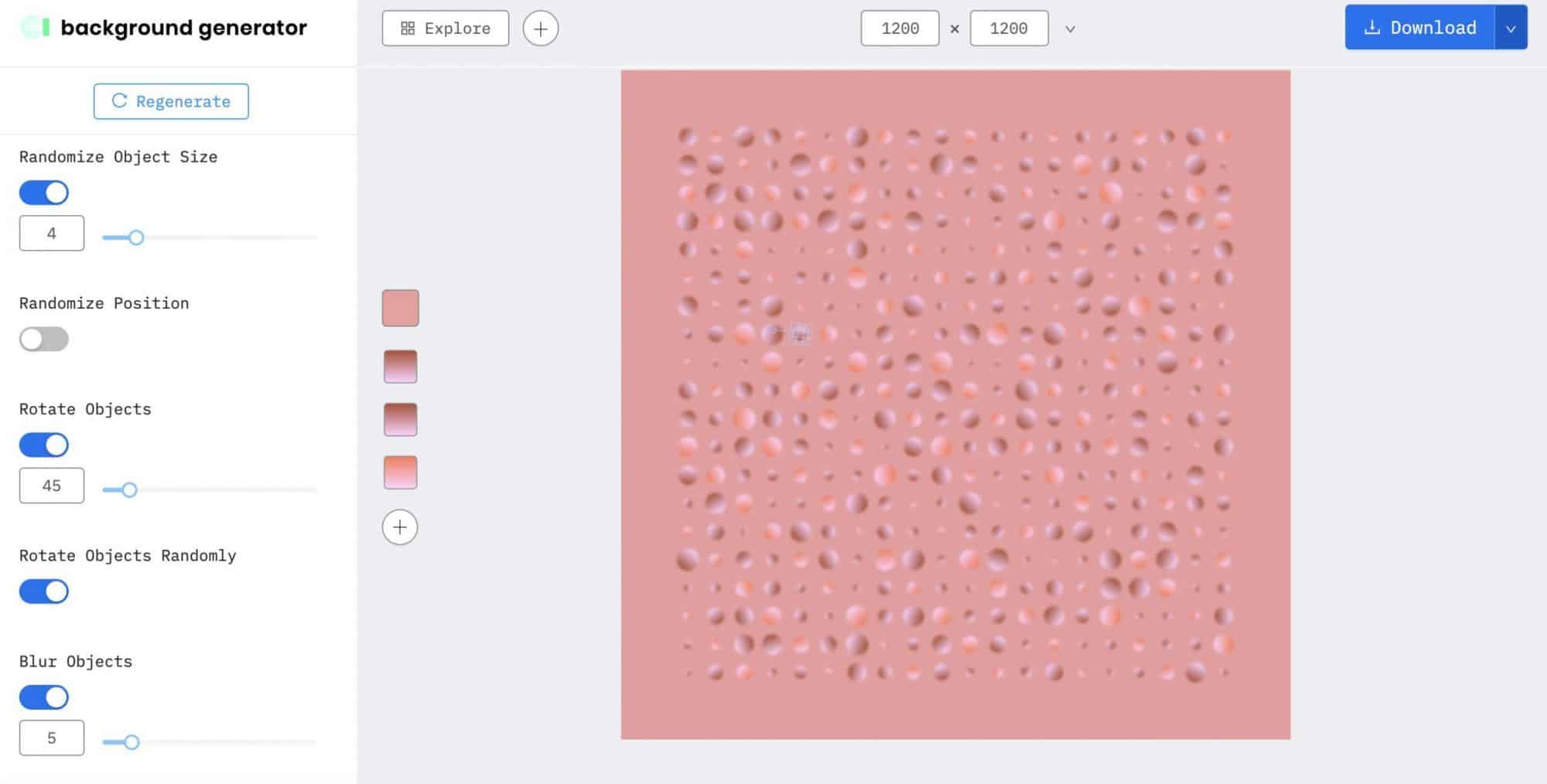The width and height of the screenshot is (1547, 784).
Task: Open the Explore gallery
Action: [445, 28]
